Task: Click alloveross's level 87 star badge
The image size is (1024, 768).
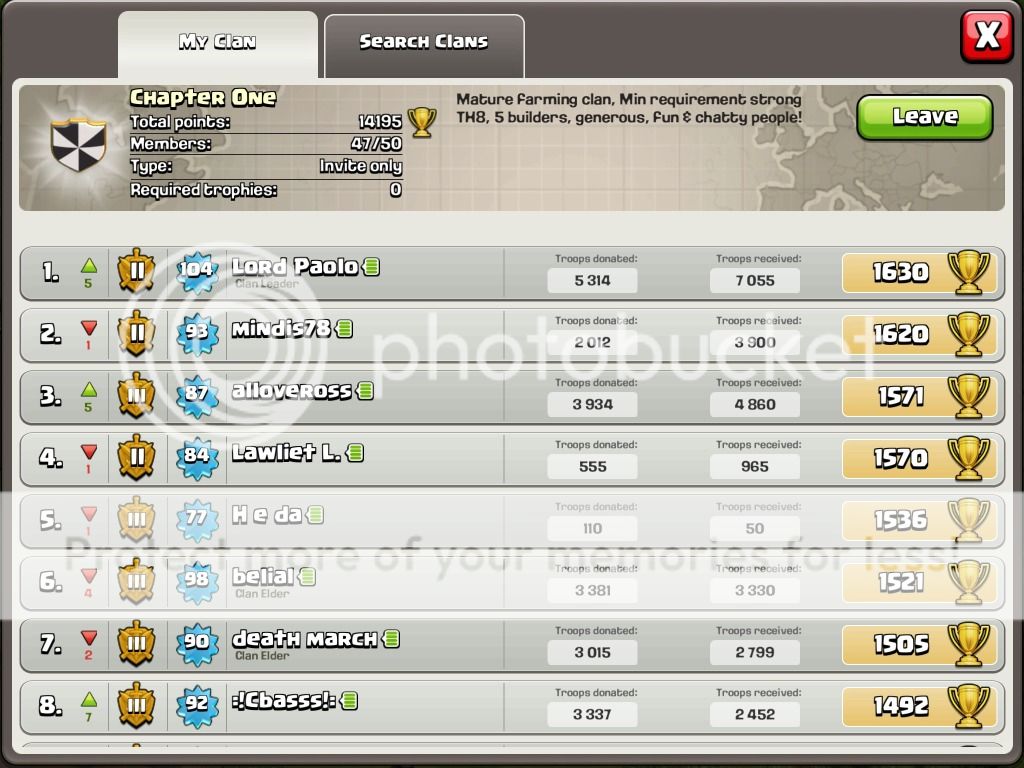Action: coord(197,394)
